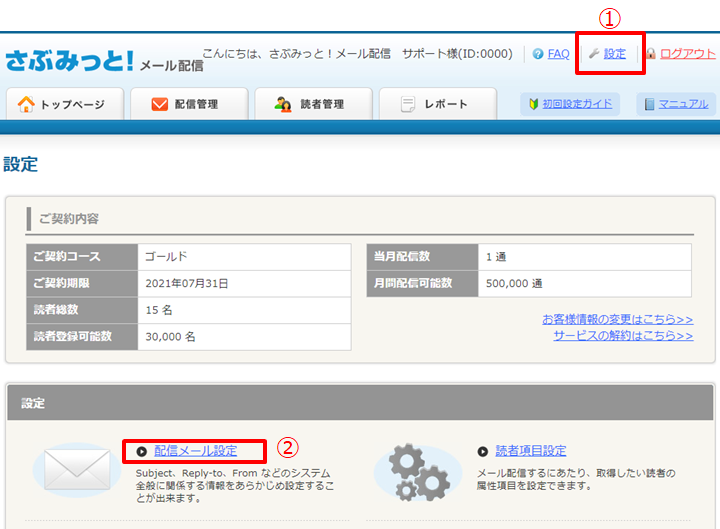Click the people icon on 読者管理

coord(283,104)
